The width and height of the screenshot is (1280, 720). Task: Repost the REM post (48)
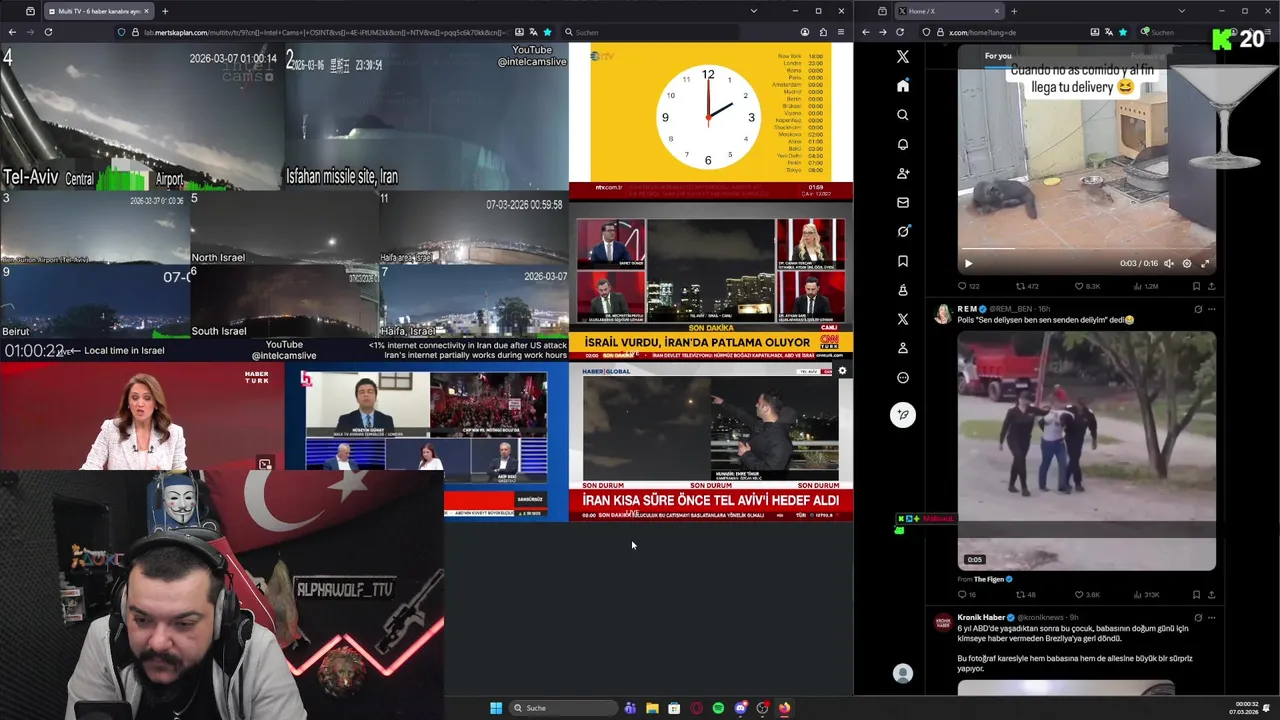(x=1026, y=595)
